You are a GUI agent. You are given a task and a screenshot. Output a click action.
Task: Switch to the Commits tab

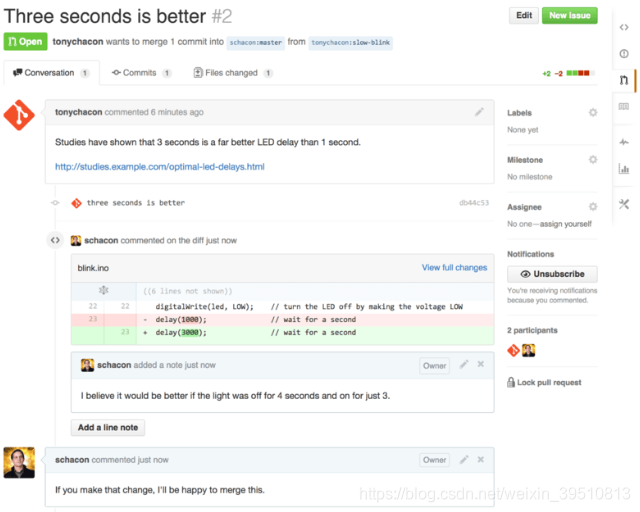[141, 73]
